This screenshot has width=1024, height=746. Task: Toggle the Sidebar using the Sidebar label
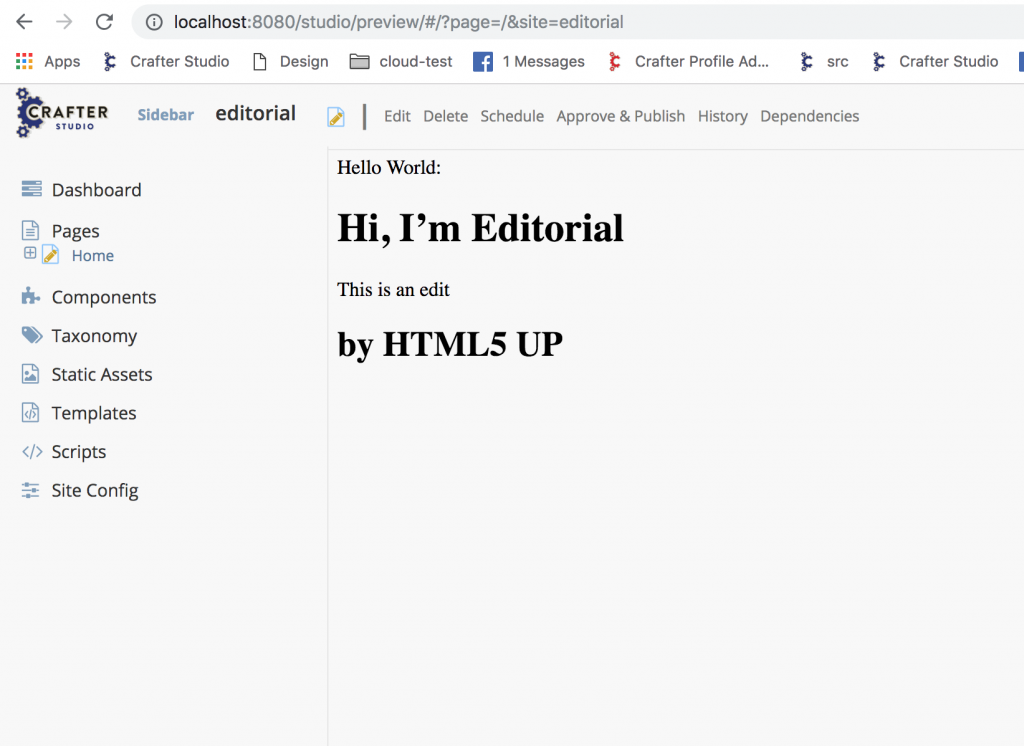(165, 115)
